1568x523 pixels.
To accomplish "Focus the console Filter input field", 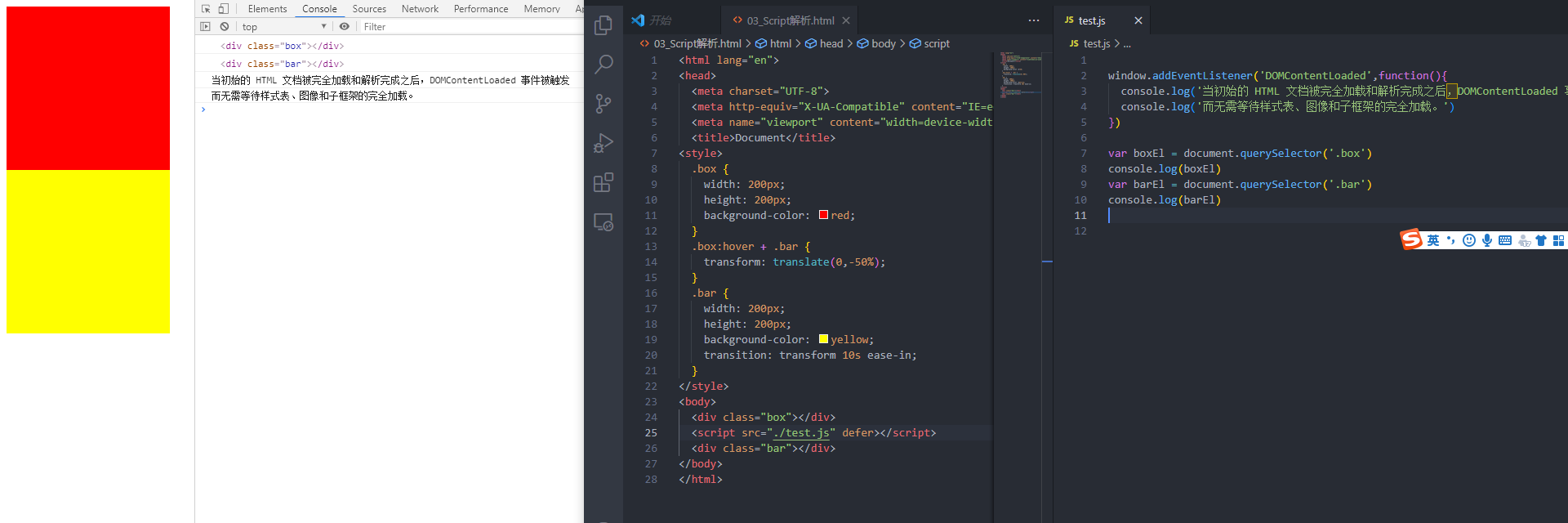I will pyautogui.click(x=472, y=27).
